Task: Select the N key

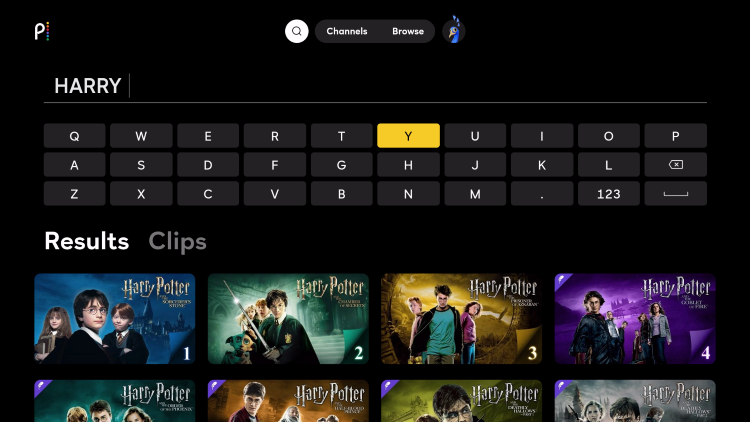Action: (x=408, y=194)
